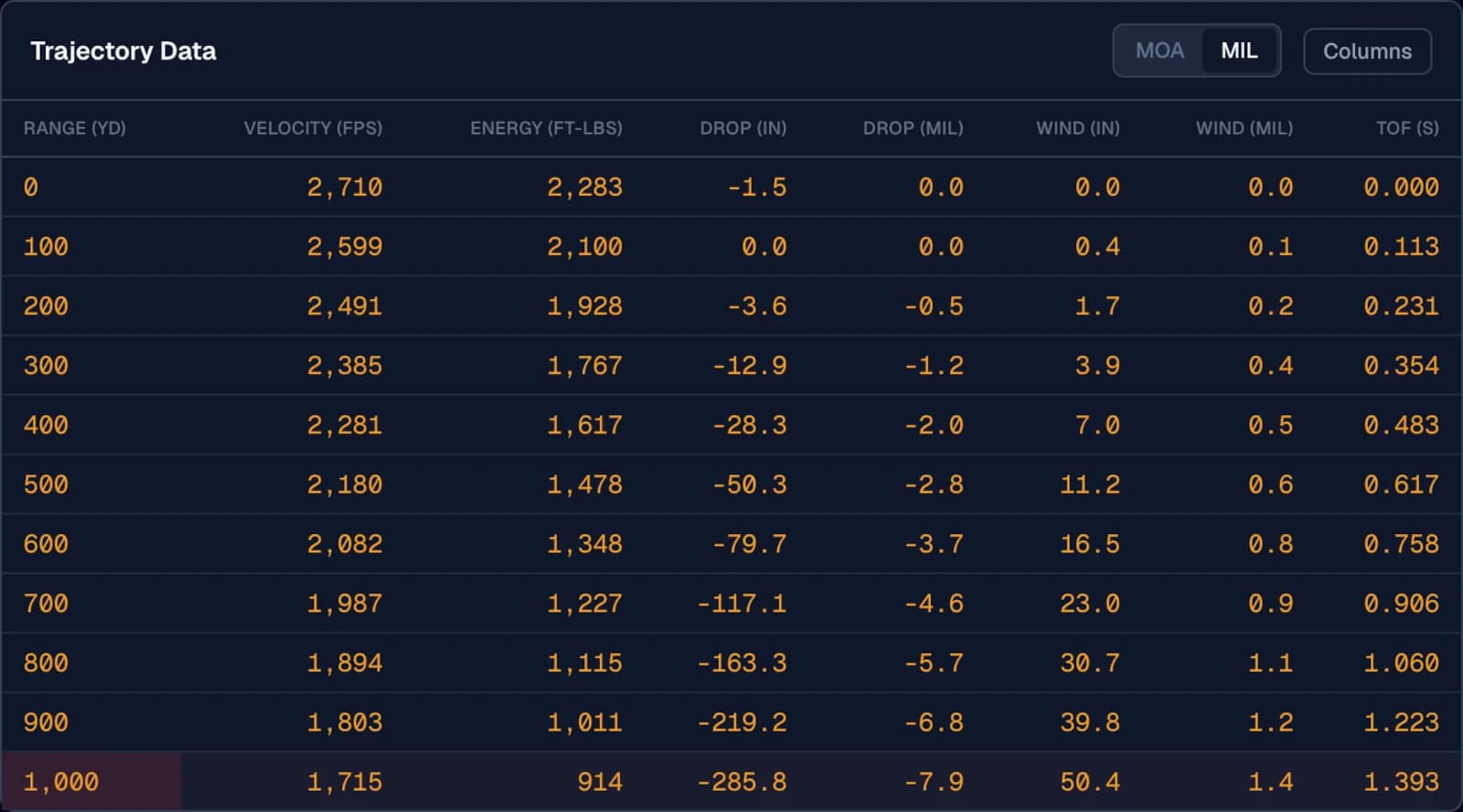
Task: Click wind value 16.5
Action: pyautogui.click(x=1090, y=544)
